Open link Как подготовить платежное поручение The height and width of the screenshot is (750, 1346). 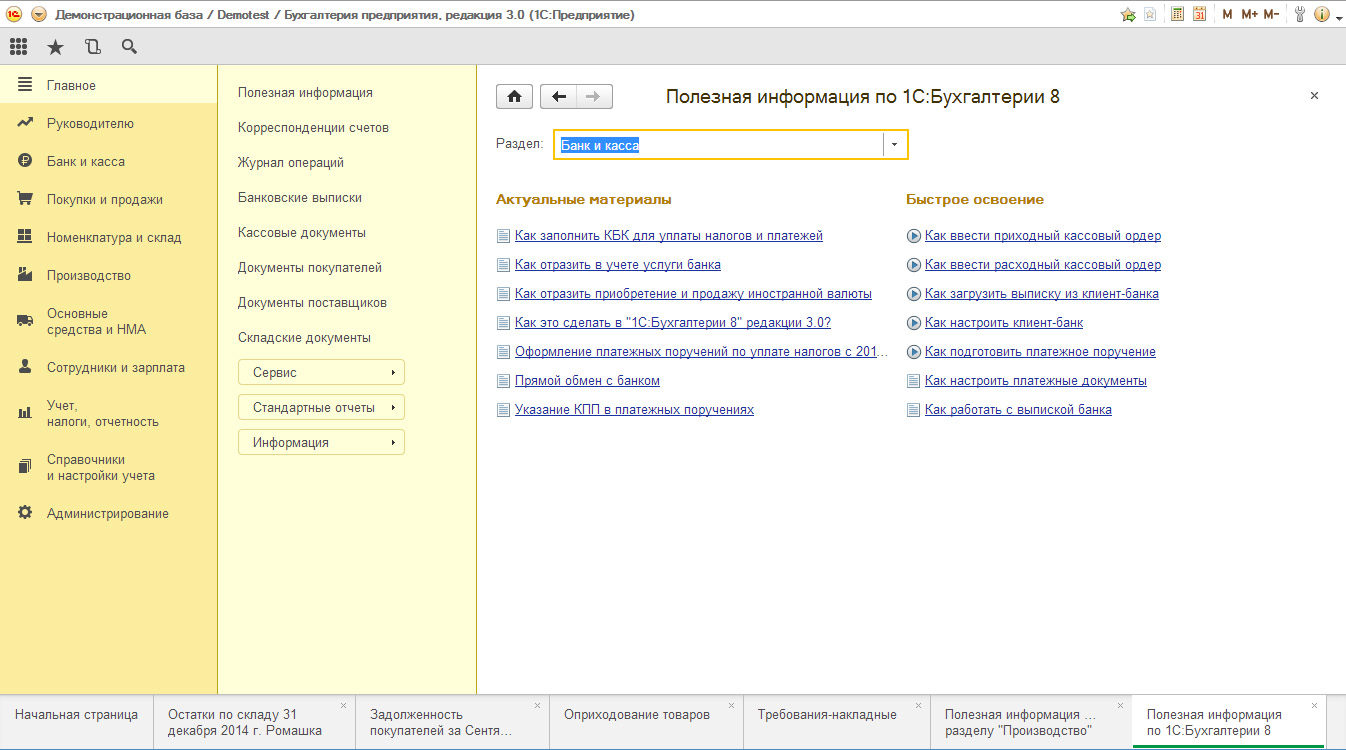coord(1040,352)
